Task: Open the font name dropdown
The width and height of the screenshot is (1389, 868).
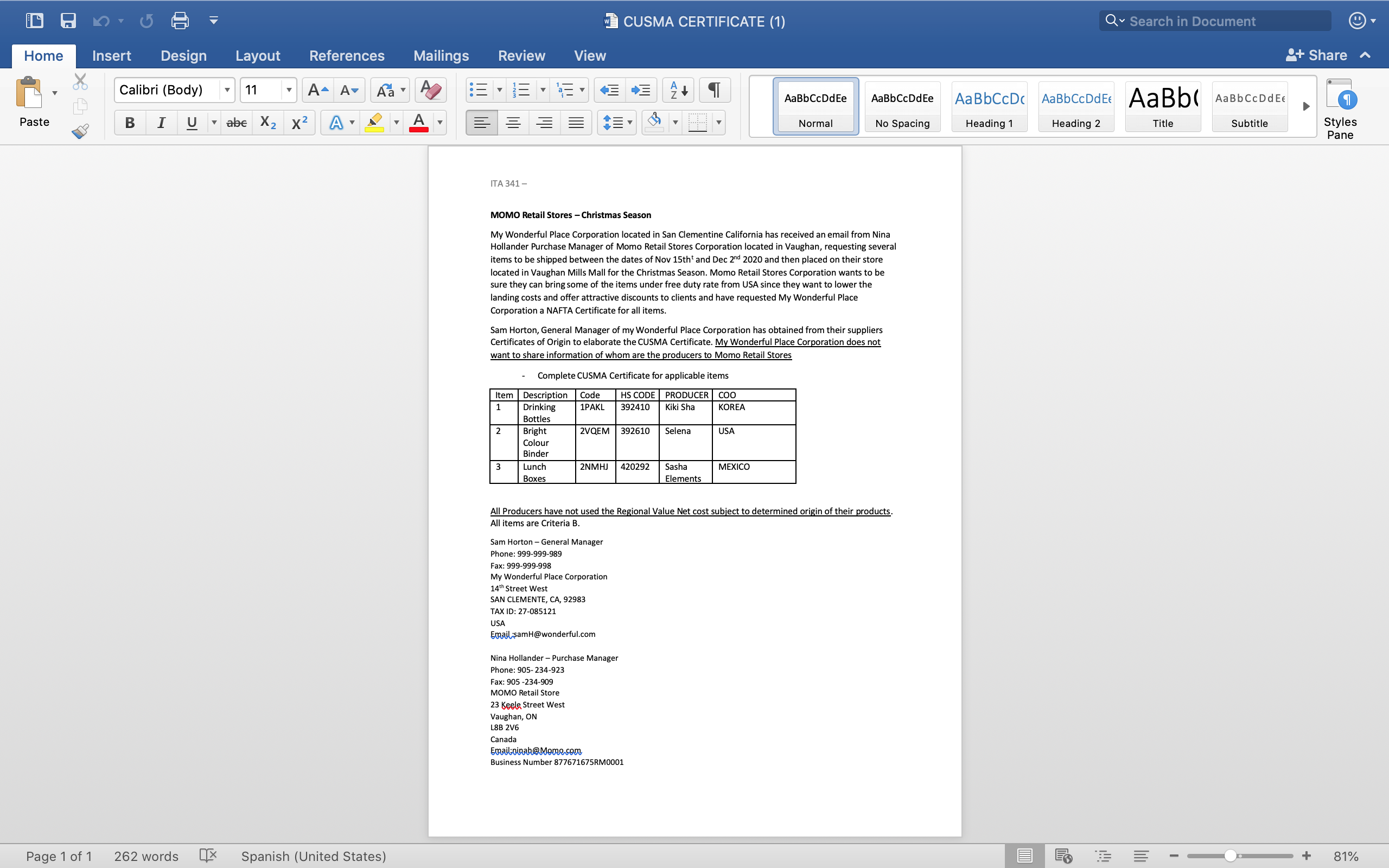Action: 227,90
